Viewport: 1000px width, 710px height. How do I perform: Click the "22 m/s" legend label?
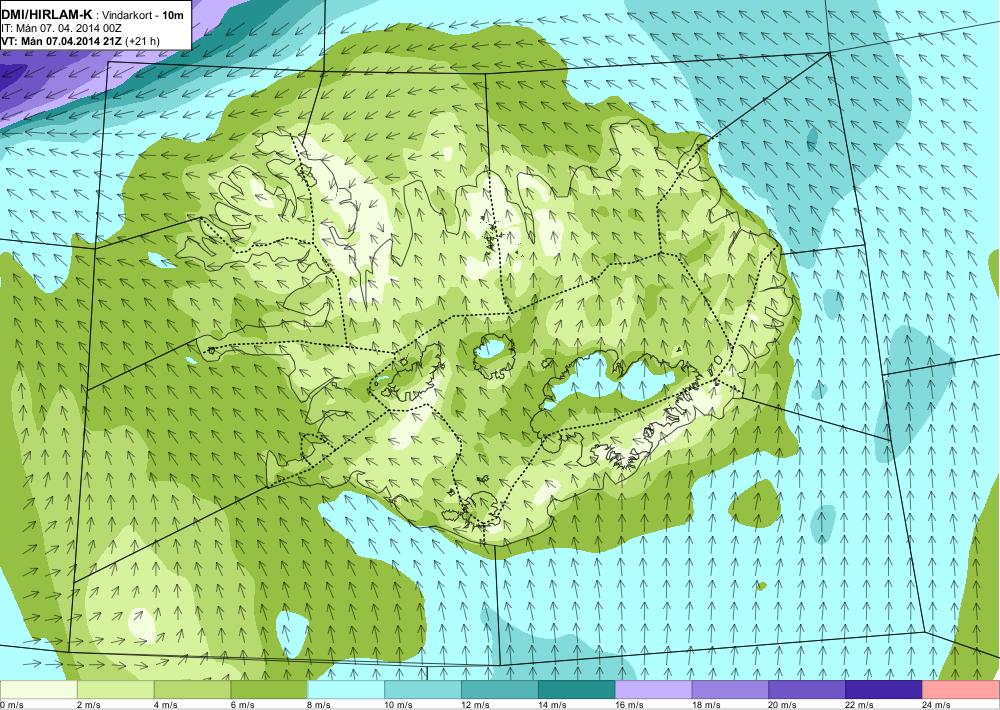click(860, 705)
